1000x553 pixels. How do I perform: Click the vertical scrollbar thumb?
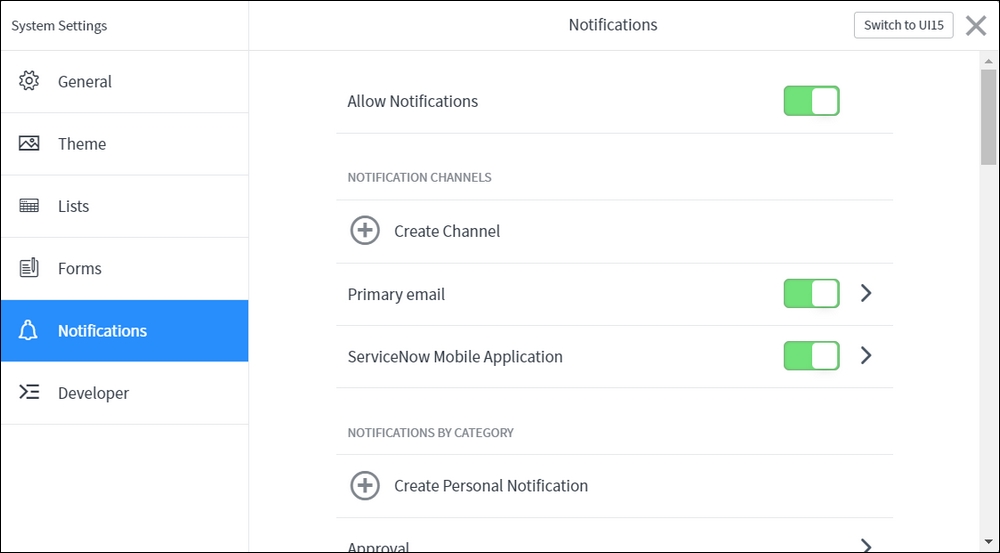(x=989, y=117)
